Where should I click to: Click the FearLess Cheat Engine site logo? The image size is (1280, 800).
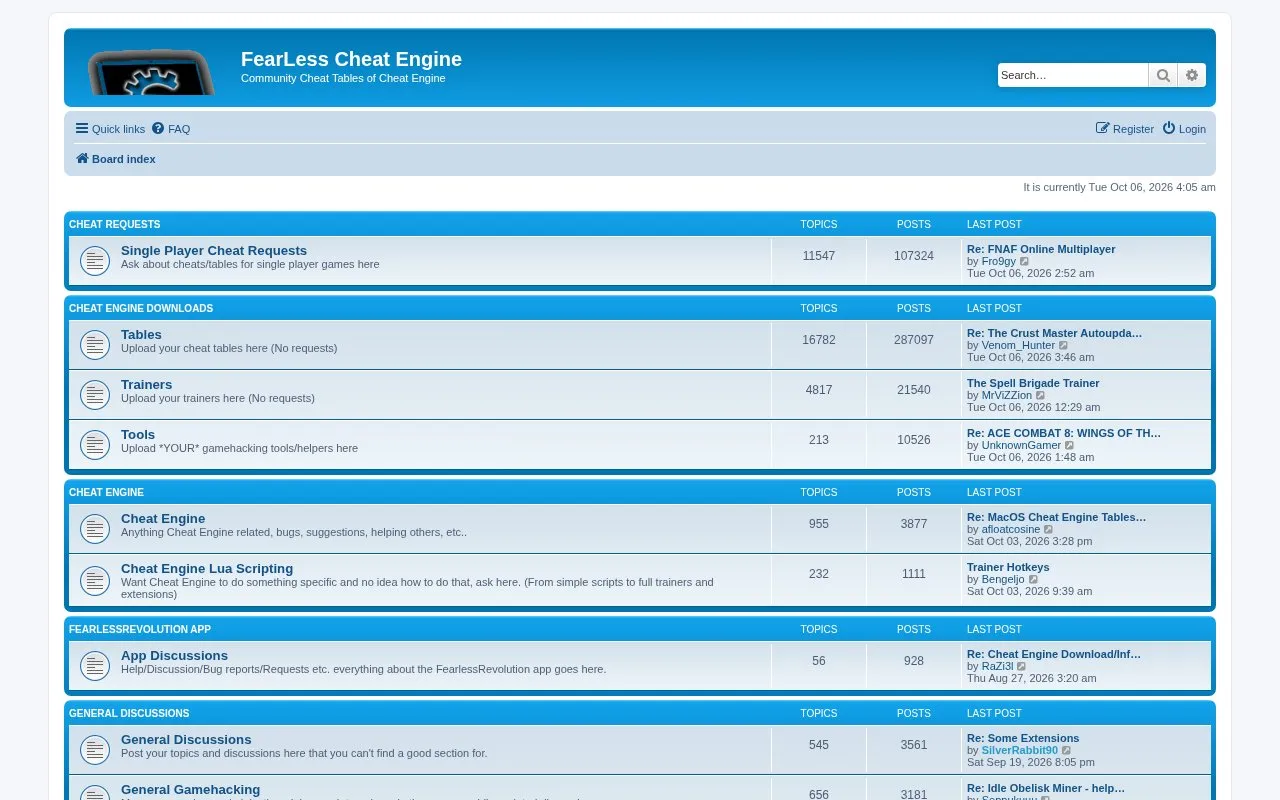click(x=152, y=73)
